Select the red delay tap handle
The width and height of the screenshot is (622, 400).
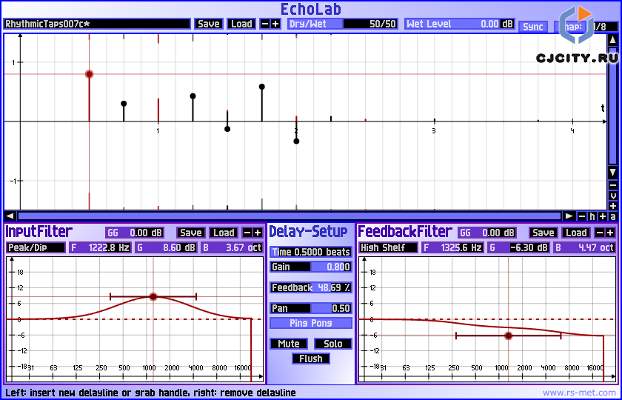89,74
